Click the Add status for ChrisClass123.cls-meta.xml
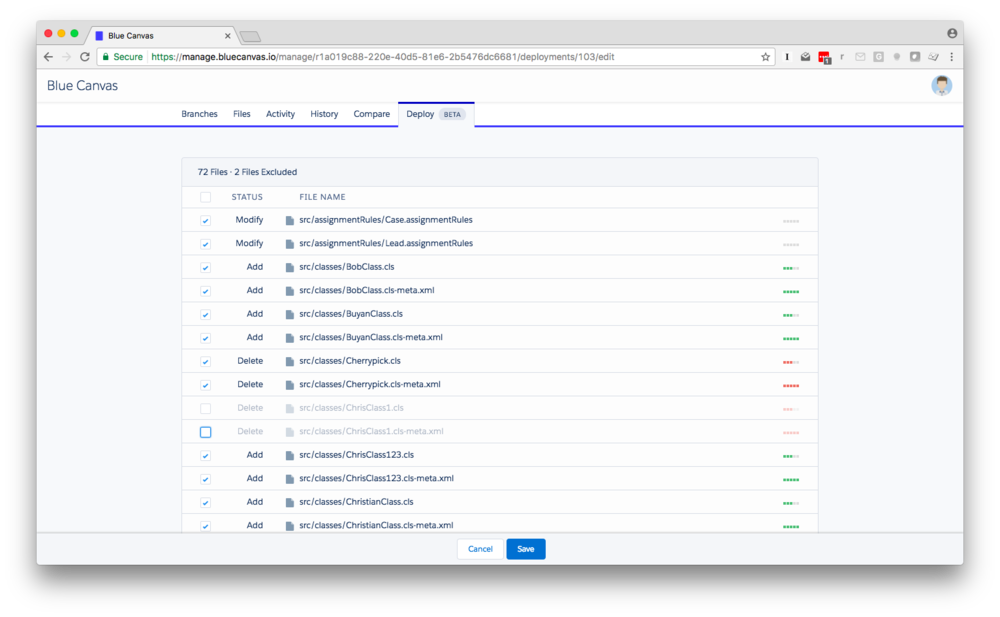This screenshot has height=617, width=1000. (255, 479)
